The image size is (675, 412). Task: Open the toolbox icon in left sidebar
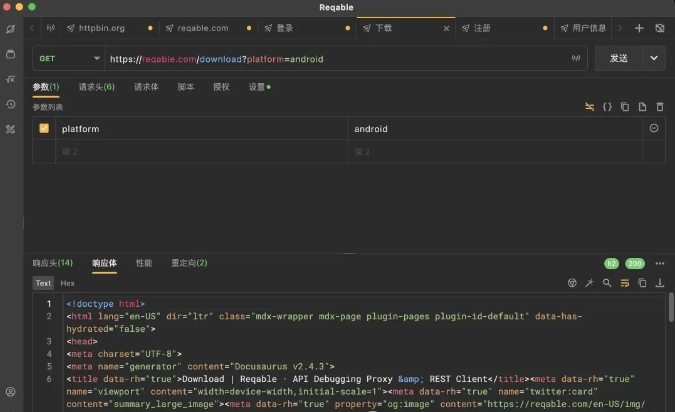pyautogui.click(x=10, y=129)
